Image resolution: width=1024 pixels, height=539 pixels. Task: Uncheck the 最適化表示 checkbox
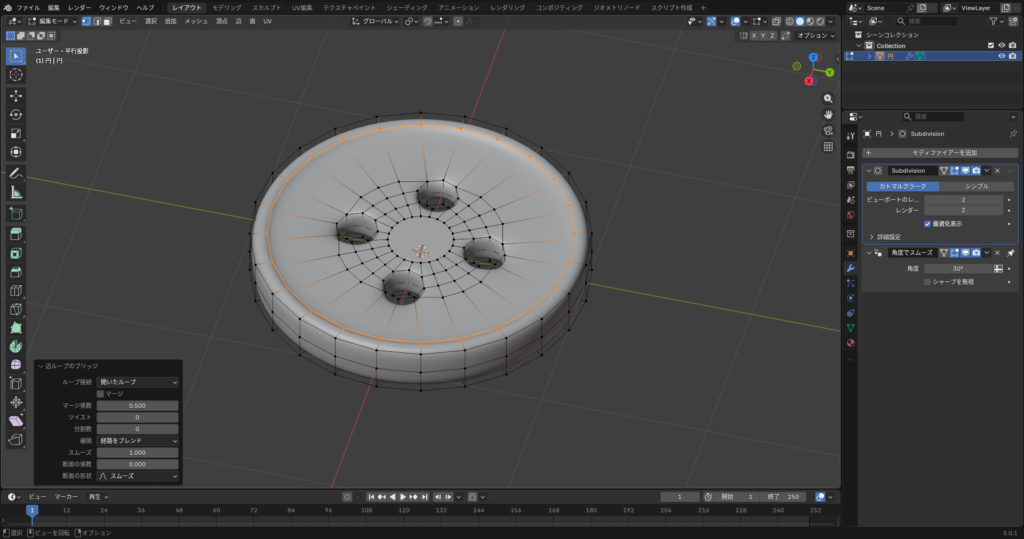pyautogui.click(x=927, y=223)
